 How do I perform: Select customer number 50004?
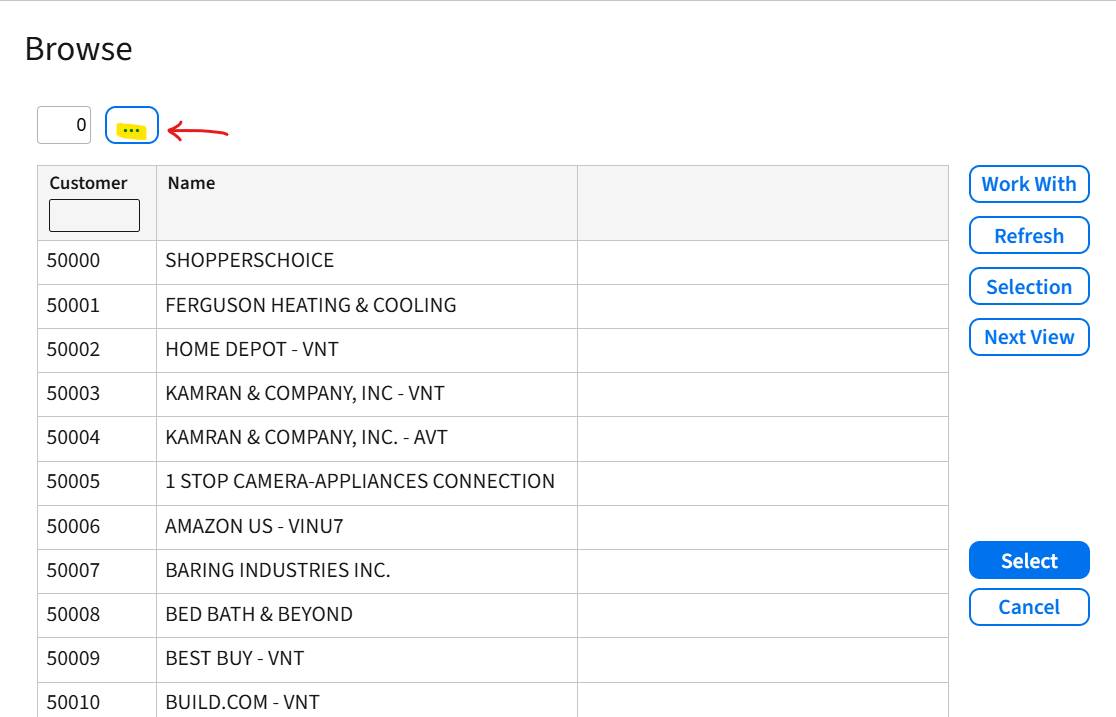click(73, 438)
